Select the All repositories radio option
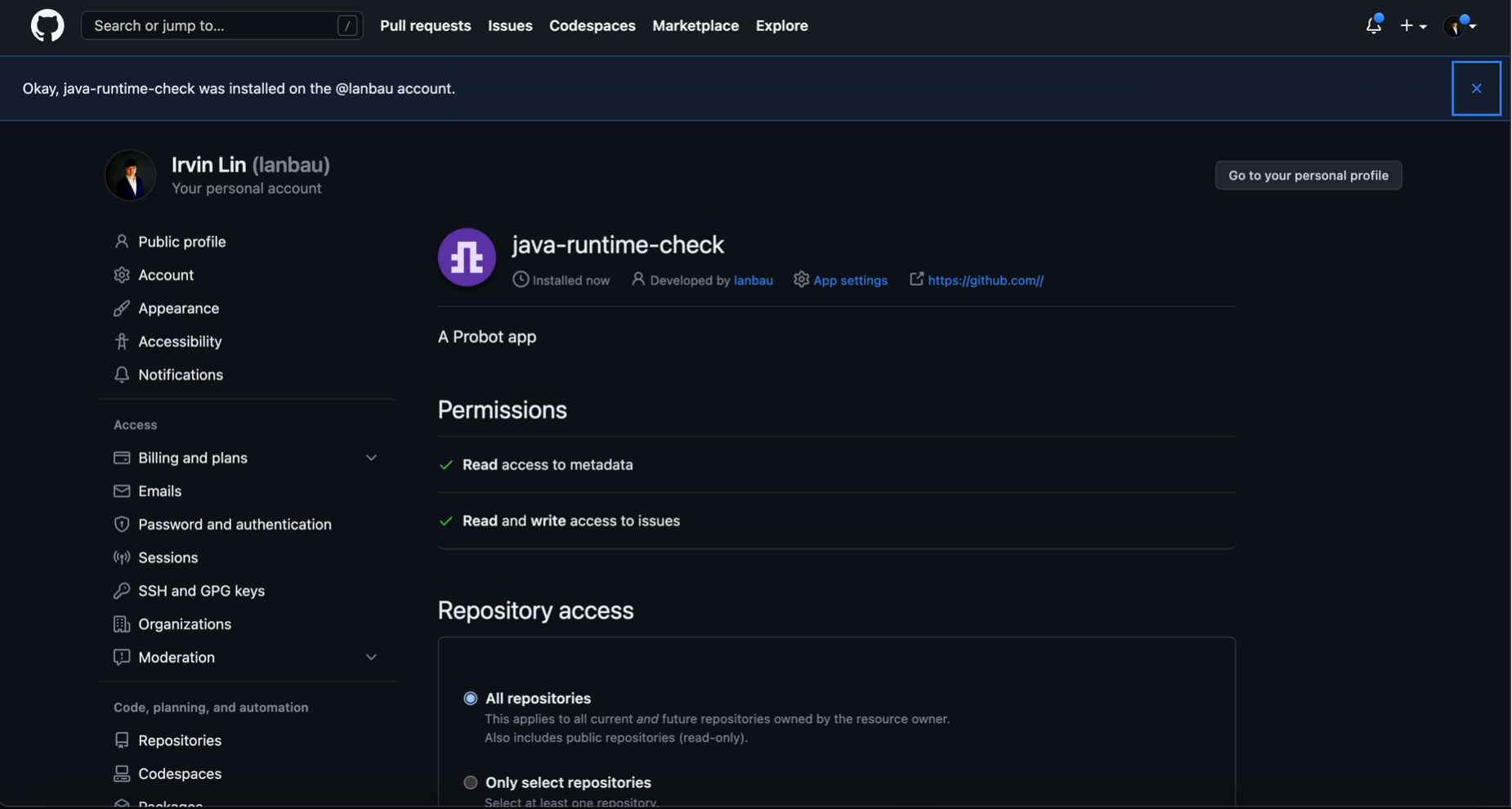 [470, 698]
